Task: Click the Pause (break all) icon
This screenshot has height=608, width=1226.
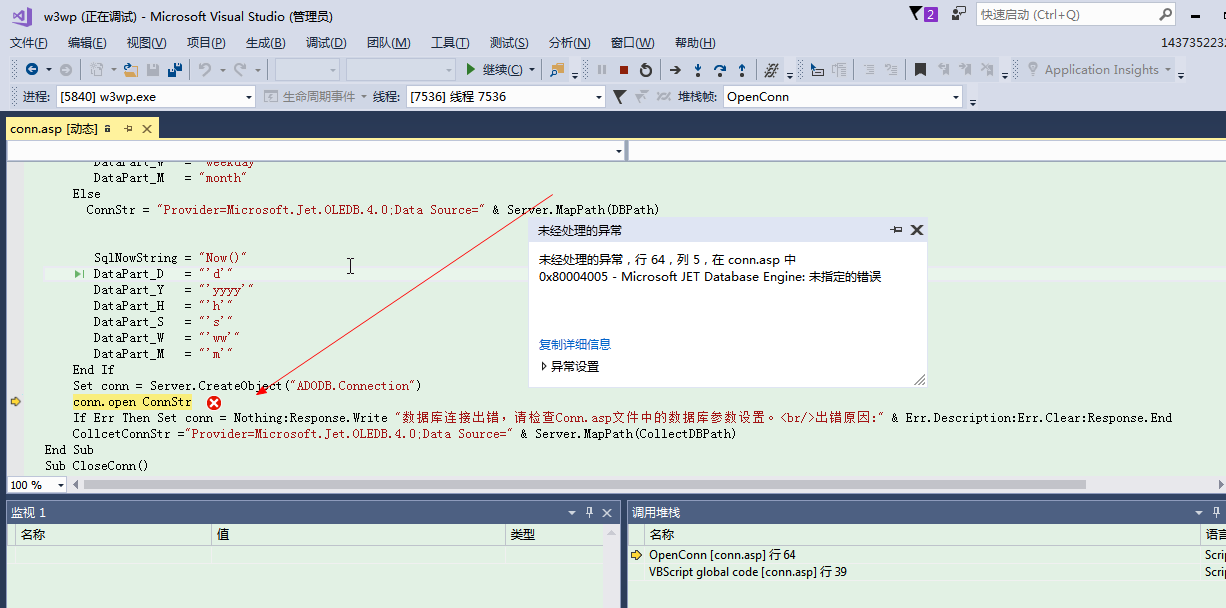Action: pyautogui.click(x=601, y=70)
